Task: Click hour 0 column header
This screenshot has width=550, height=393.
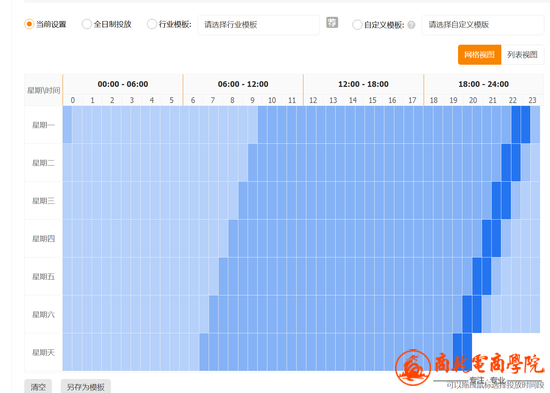Action: coord(73,100)
